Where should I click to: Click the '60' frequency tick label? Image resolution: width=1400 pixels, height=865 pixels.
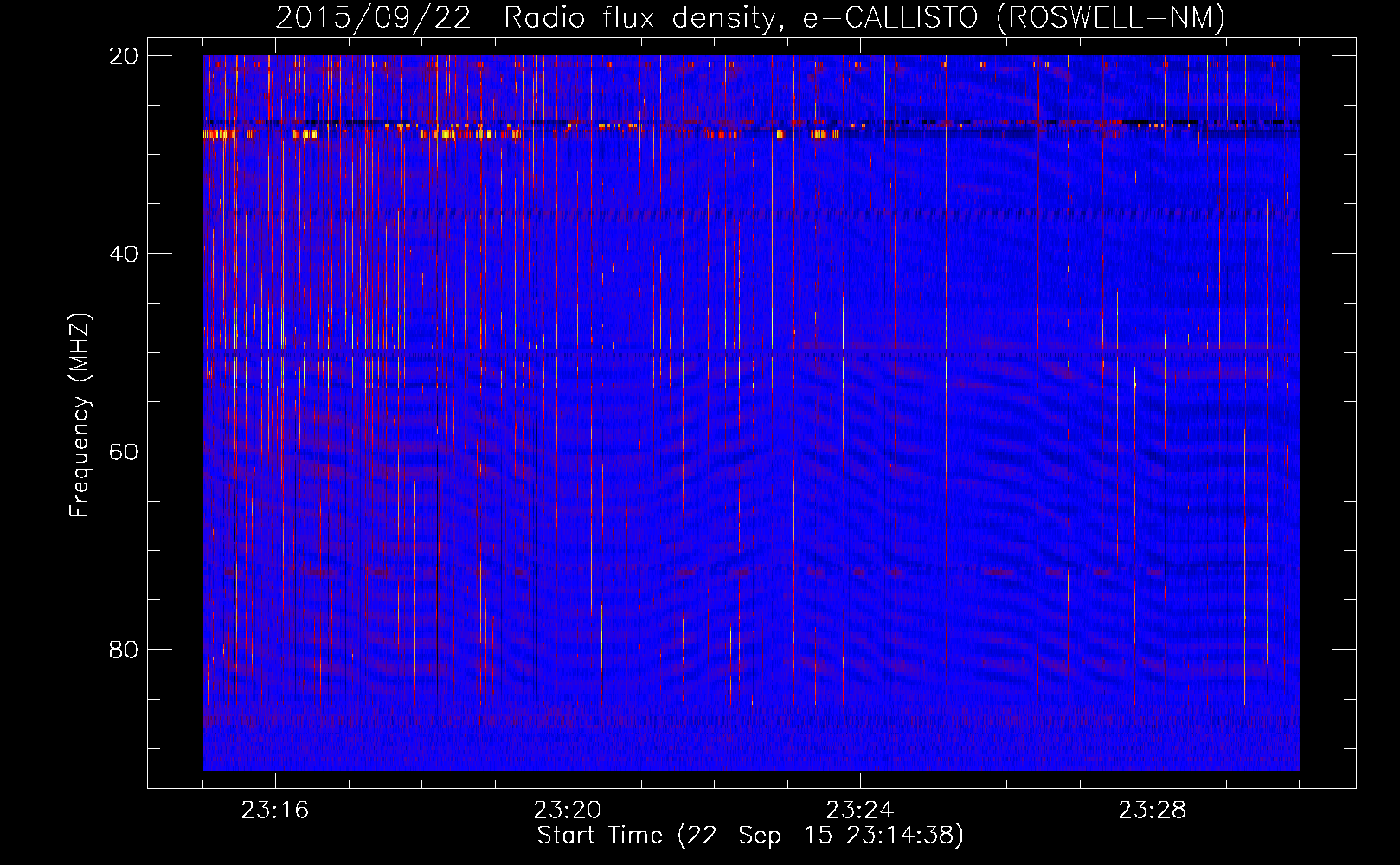123,452
